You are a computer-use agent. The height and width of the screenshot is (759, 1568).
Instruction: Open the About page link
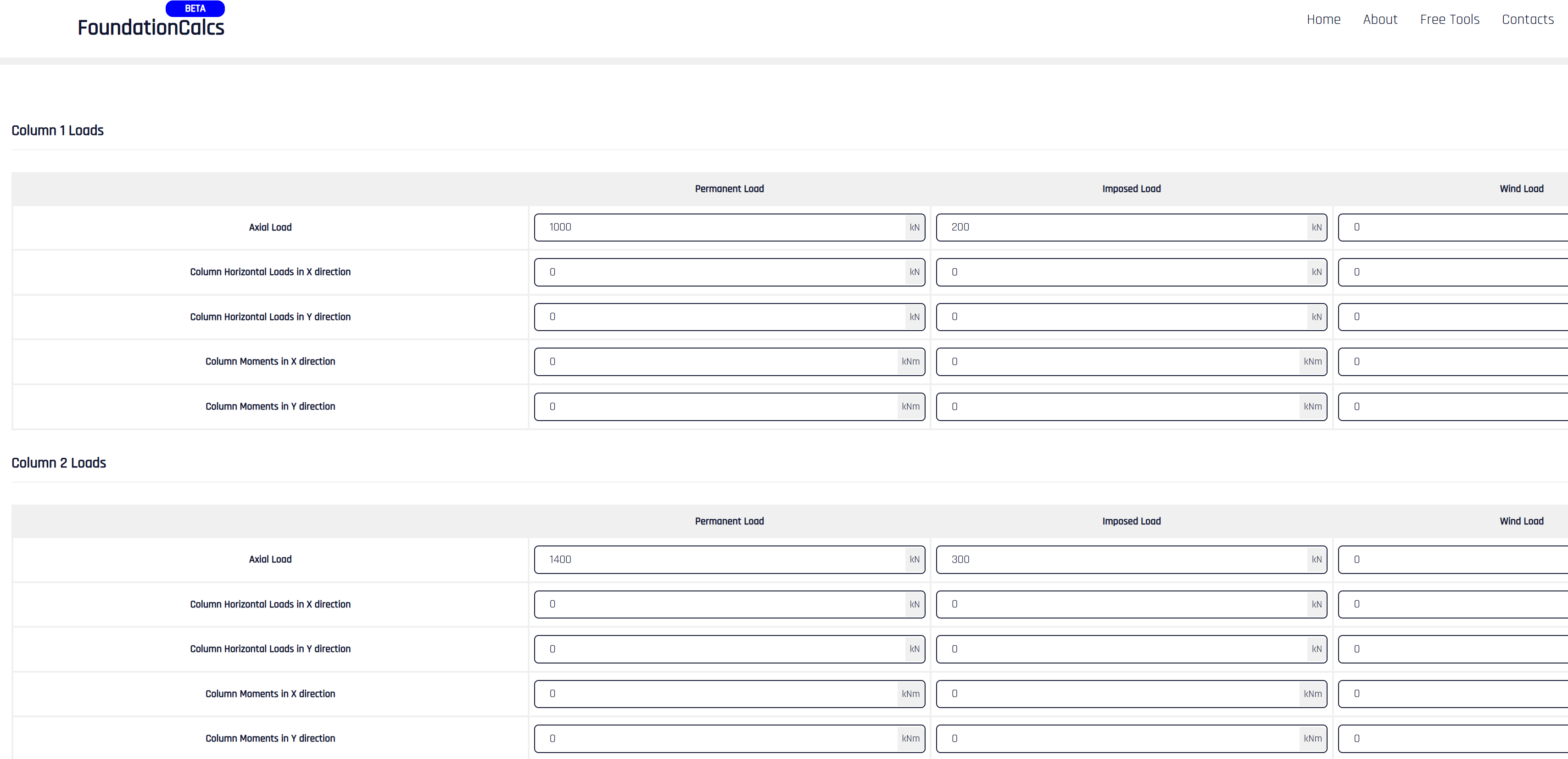[1380, 19]
